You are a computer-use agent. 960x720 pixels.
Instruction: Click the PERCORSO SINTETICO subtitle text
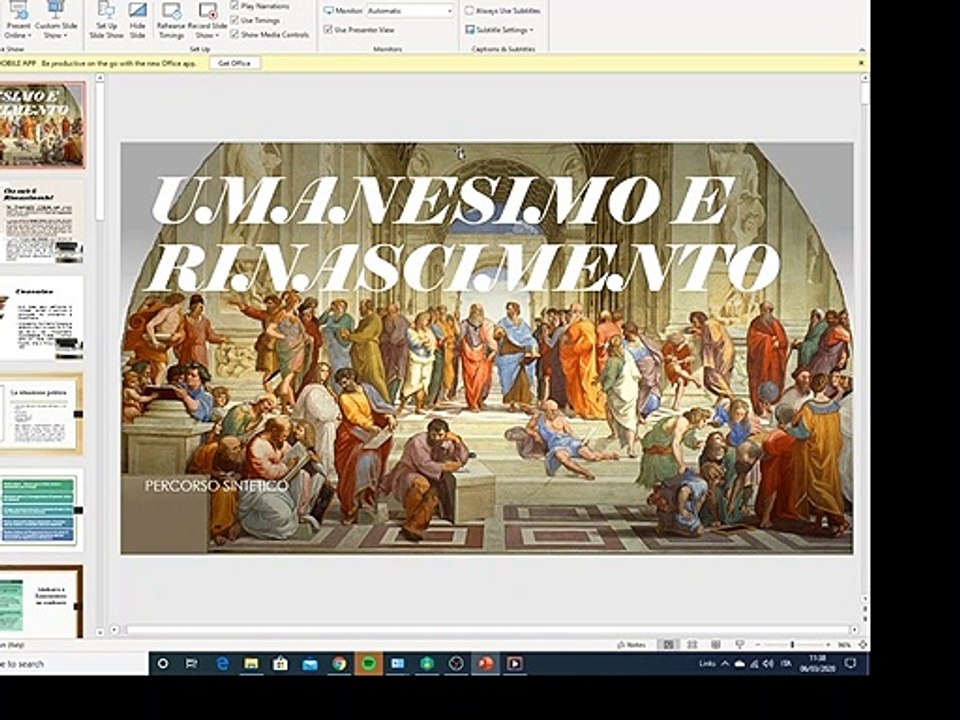coord(216,486)
